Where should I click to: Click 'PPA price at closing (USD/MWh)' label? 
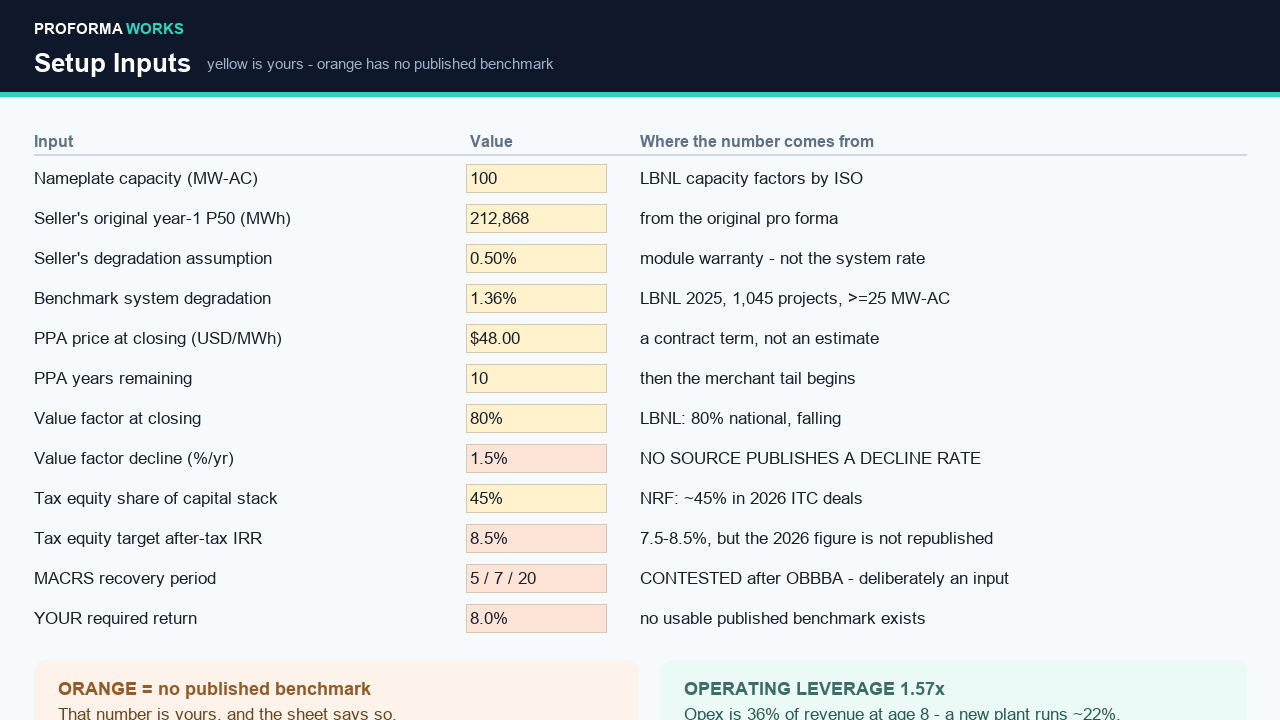[x=158, y=338]
